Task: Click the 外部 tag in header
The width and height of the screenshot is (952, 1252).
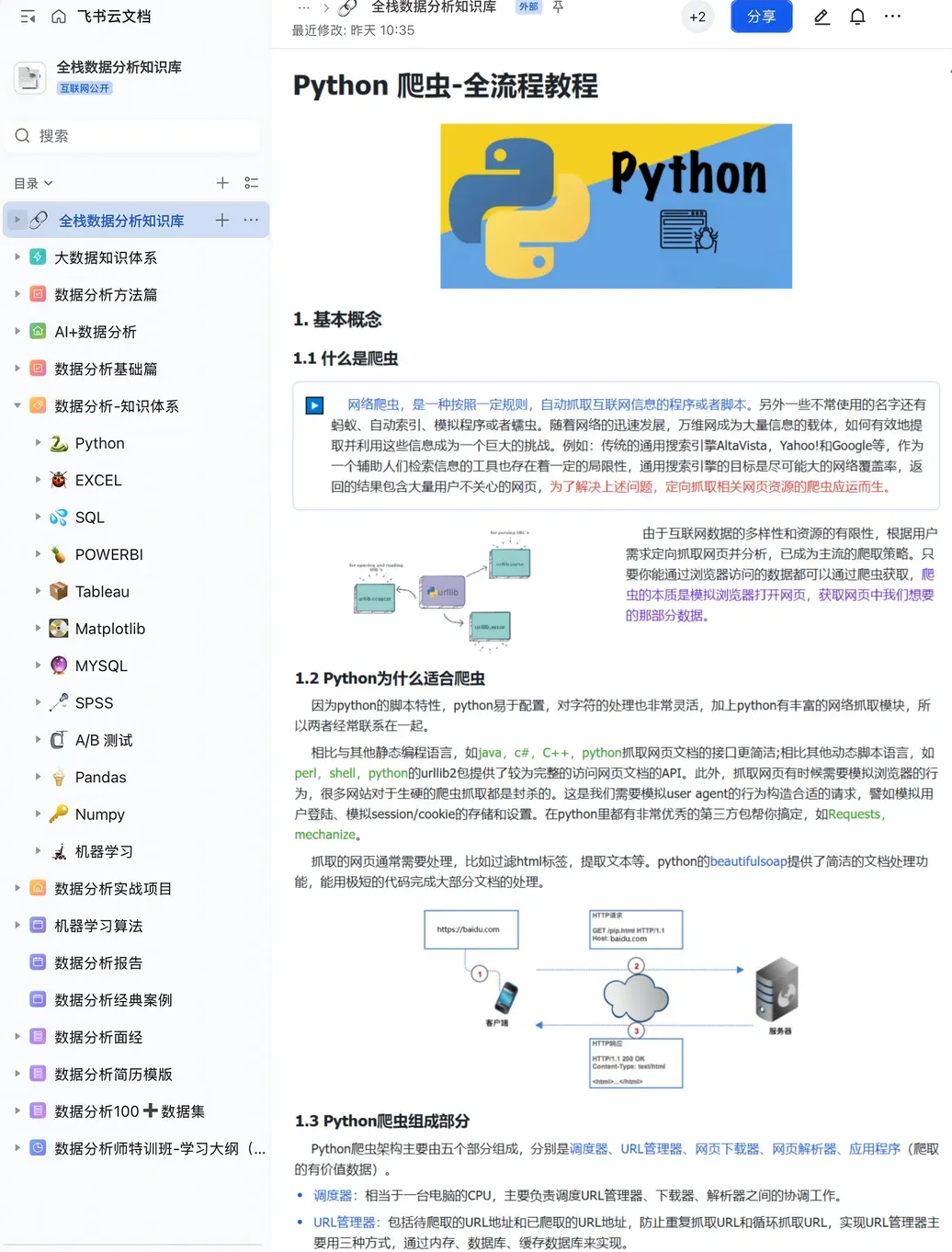Action: [x=528, y=6]
